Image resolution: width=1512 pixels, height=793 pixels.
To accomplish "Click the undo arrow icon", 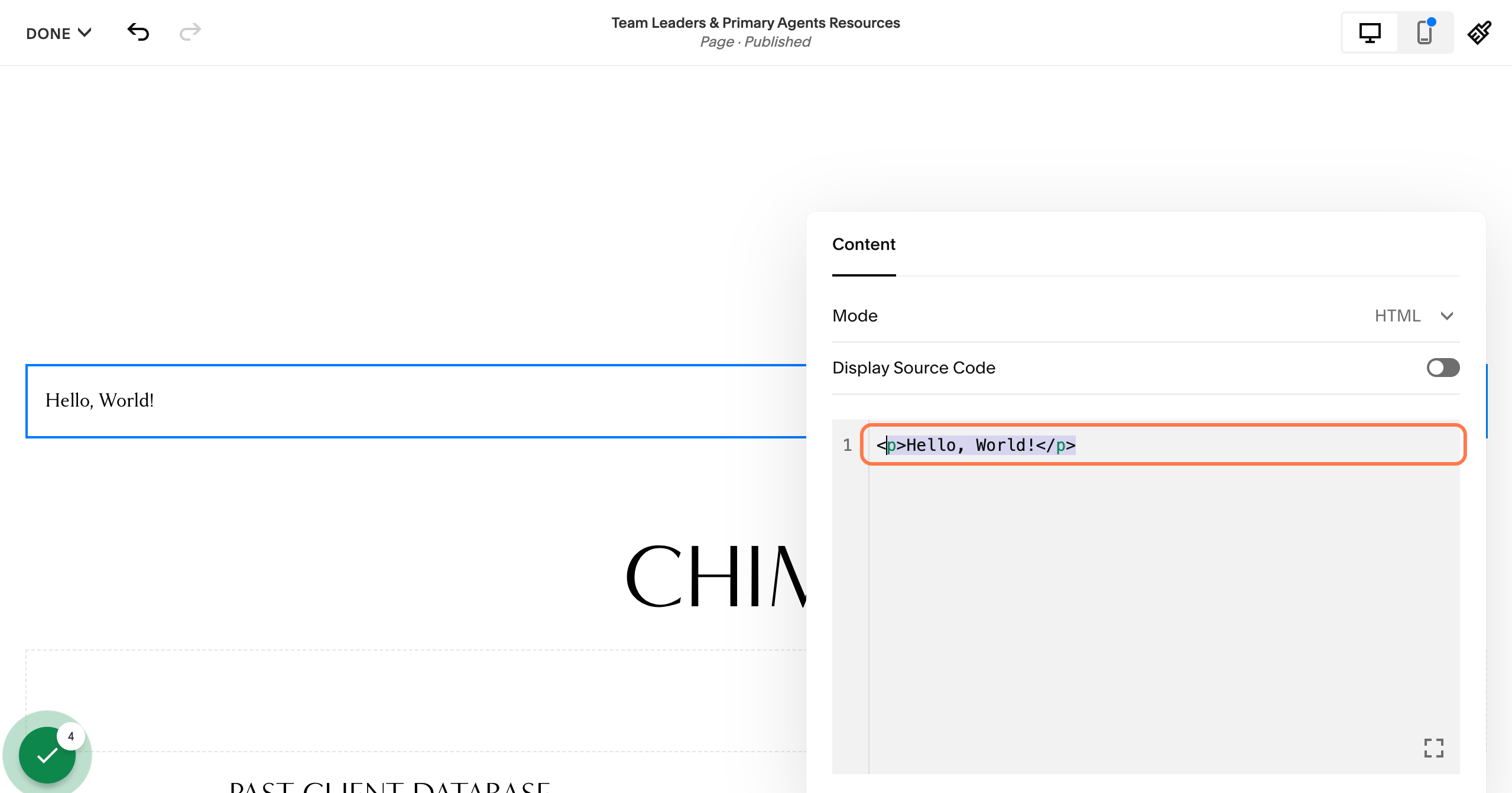I will [138, 32].
